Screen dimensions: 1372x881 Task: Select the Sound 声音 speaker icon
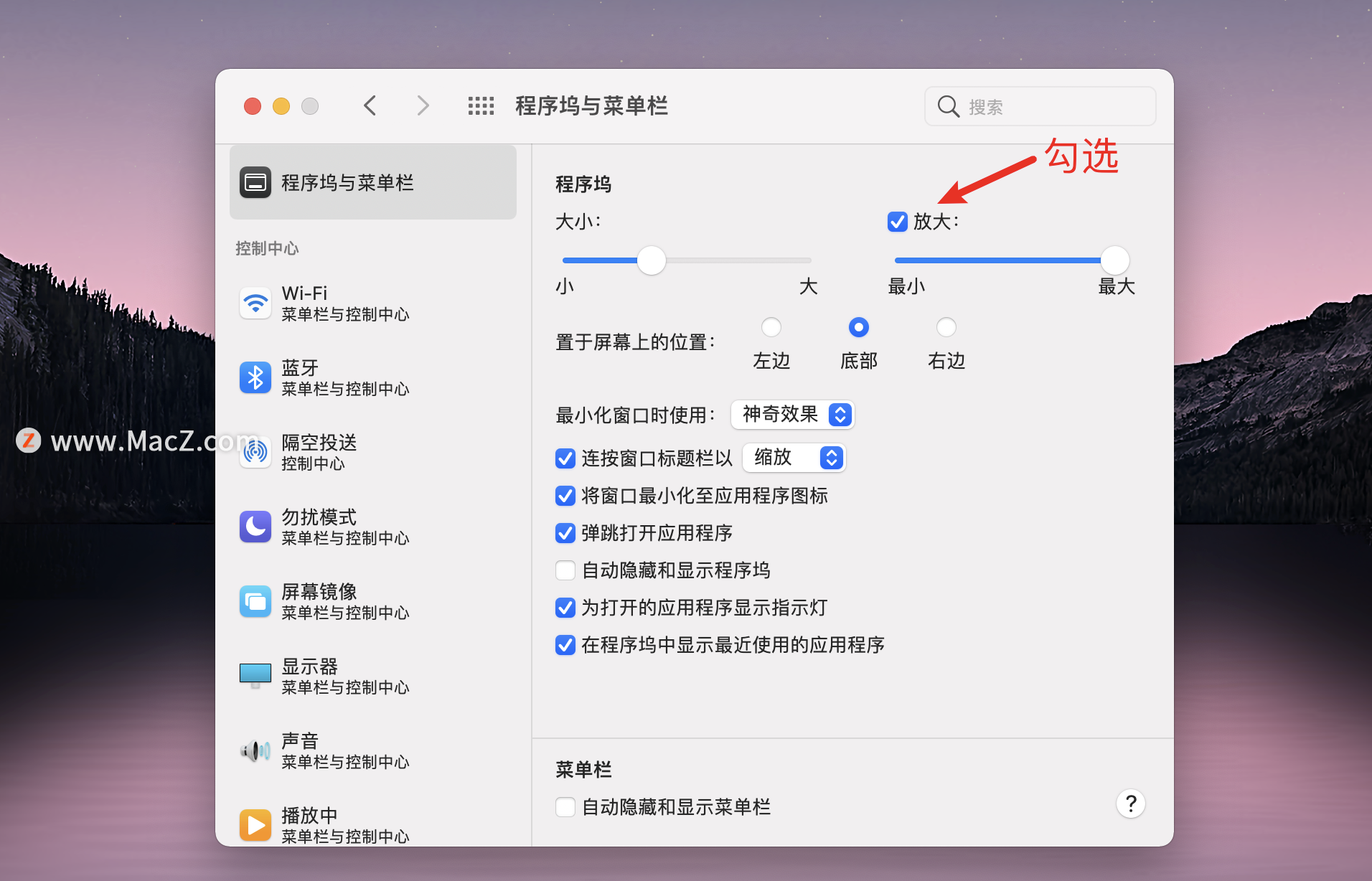click(255, 751)
